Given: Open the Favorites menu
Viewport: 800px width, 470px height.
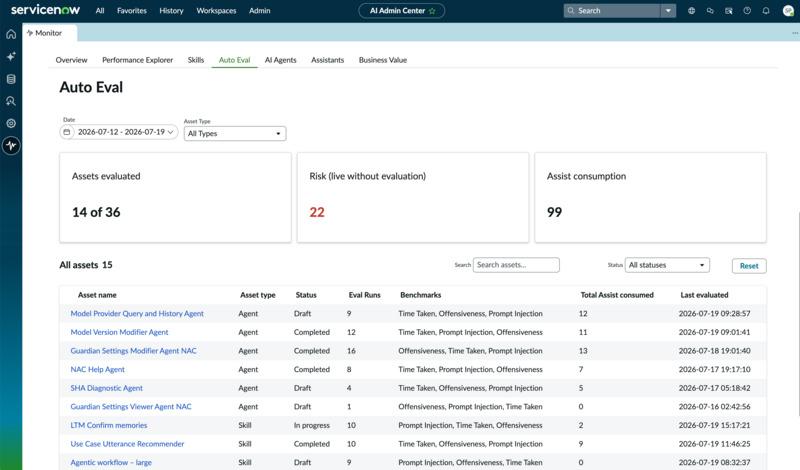Looking at the screenshot, I should (132, 11).
